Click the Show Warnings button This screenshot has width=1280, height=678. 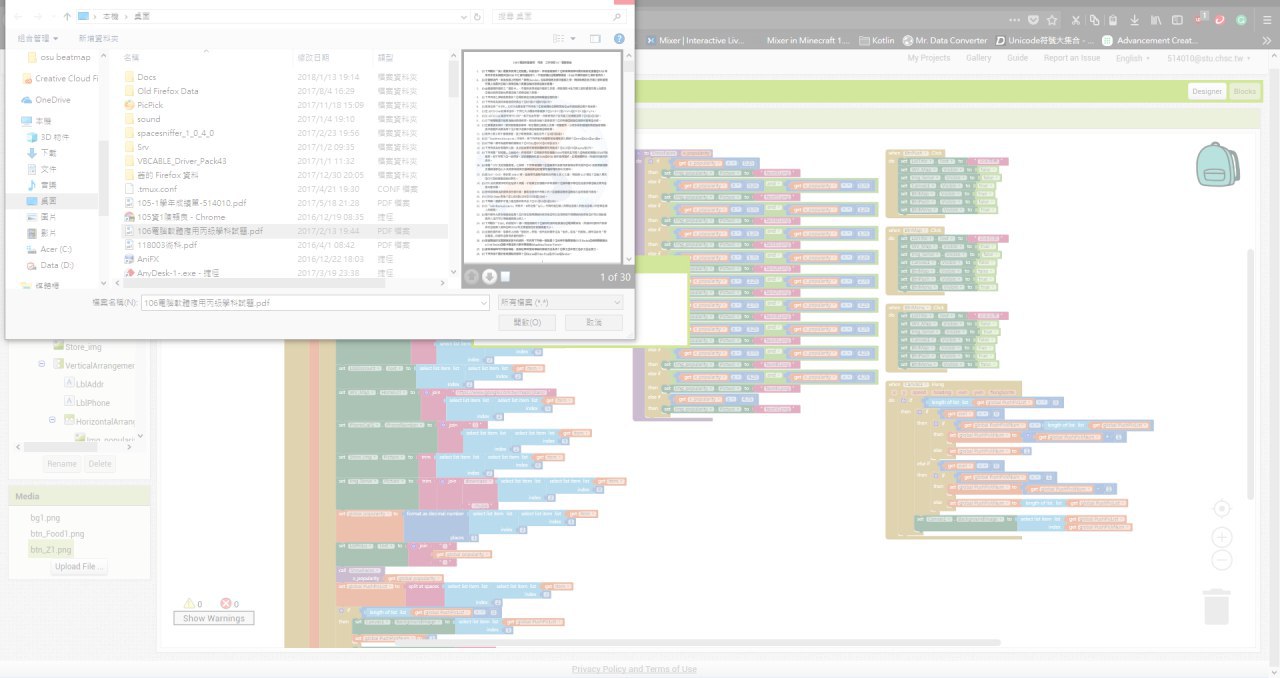(213, 618)
